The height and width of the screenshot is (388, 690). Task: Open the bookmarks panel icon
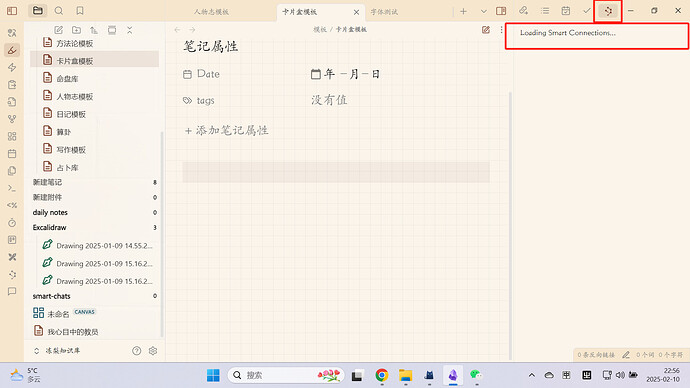[x=80, y=11]
